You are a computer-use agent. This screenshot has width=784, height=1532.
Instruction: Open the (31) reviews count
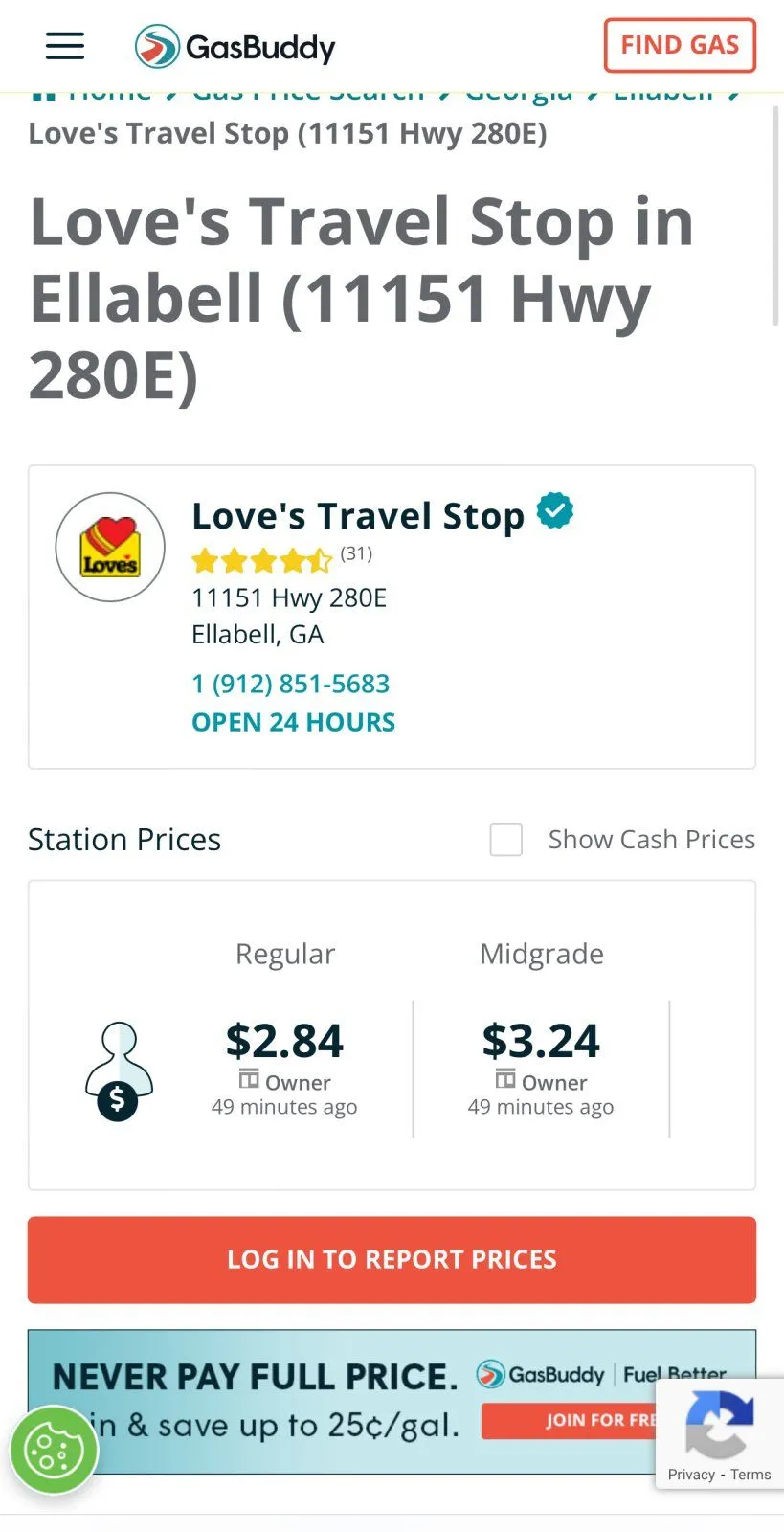(356, 553)
